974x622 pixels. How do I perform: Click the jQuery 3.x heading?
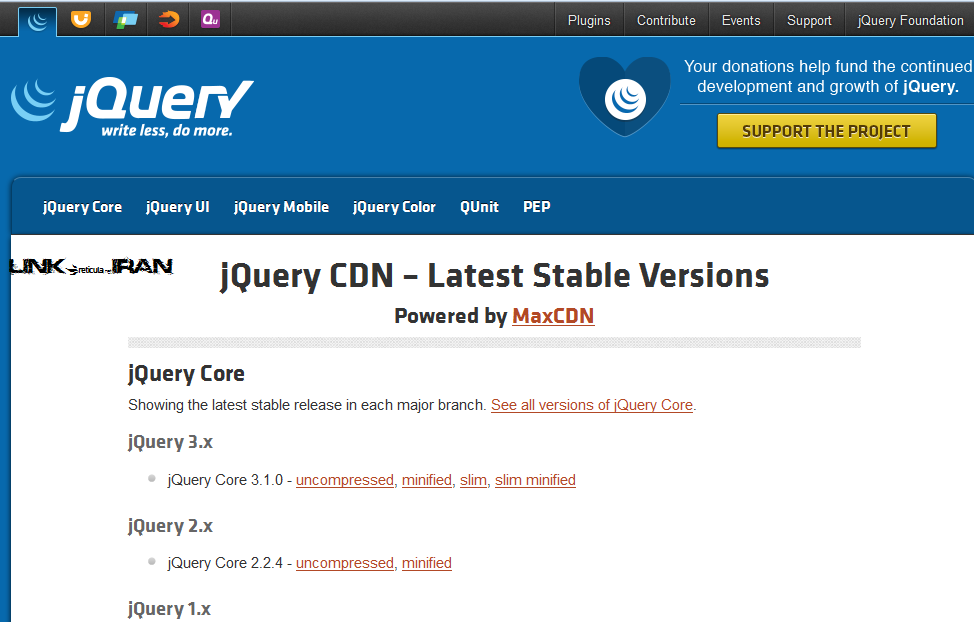pos(170,442)
